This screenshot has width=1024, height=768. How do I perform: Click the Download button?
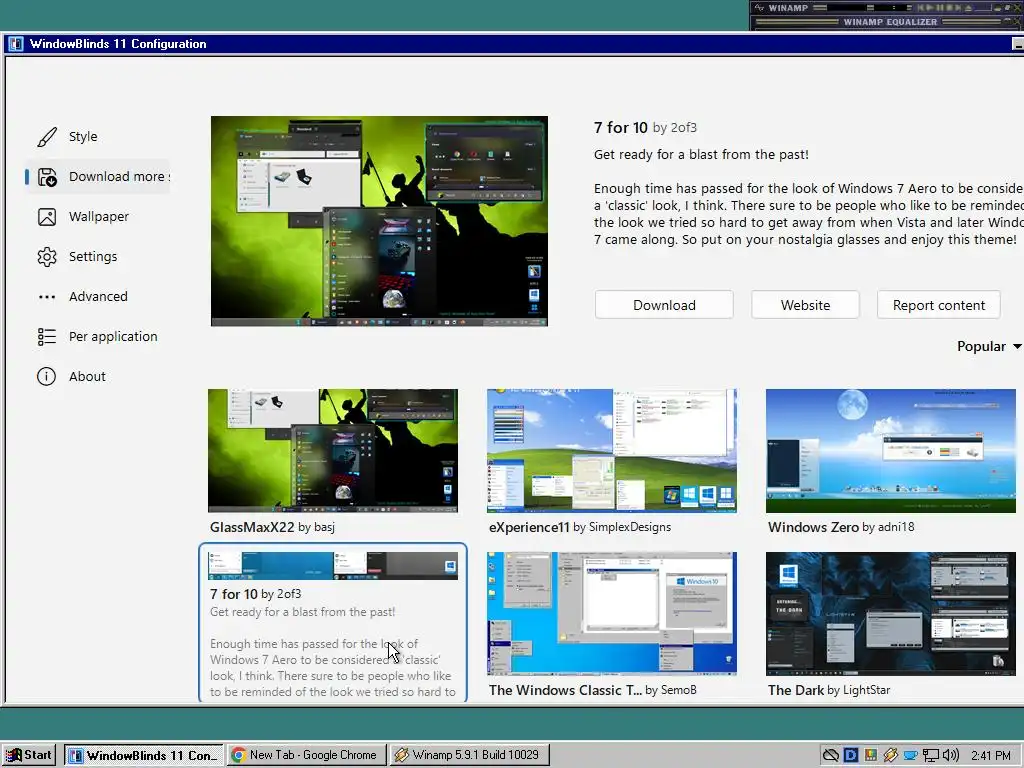tap(664, 305)
